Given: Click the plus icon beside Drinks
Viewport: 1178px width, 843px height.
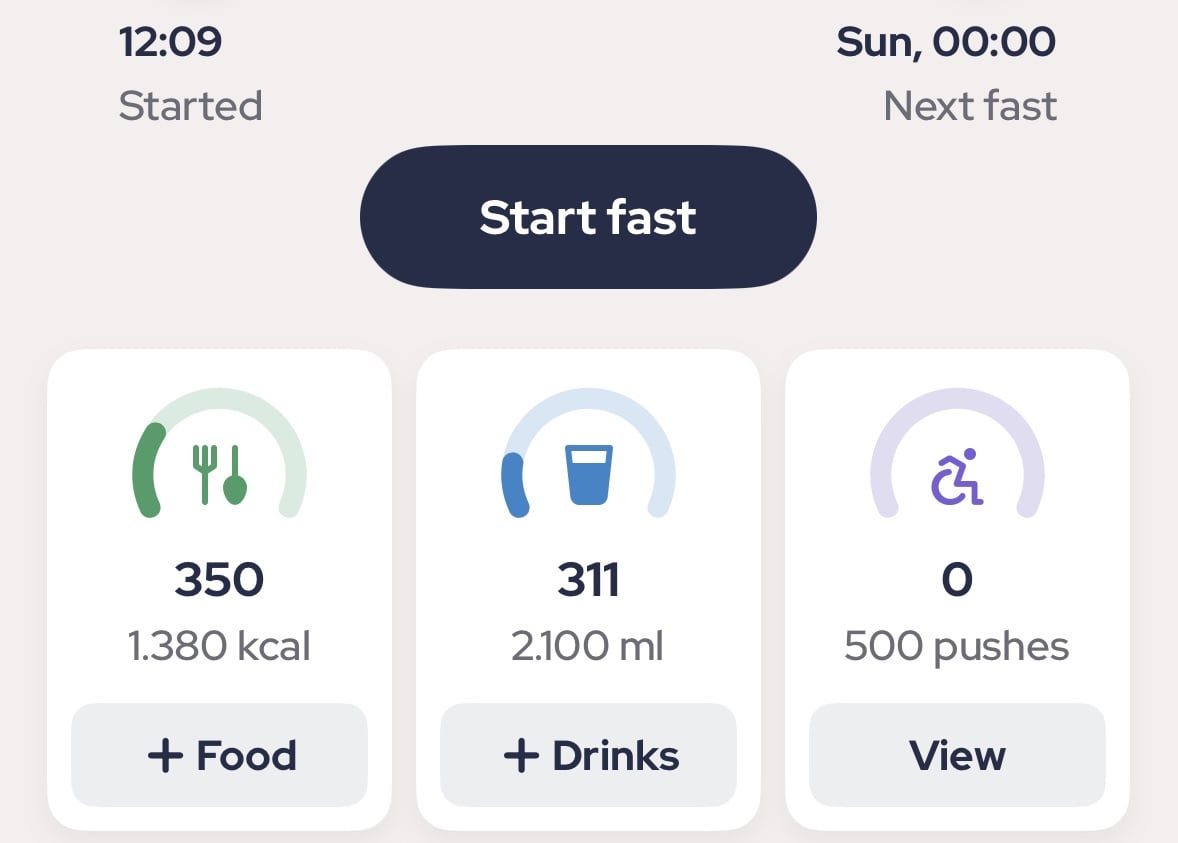Looking at the screenshot, I should coord(521,755).
